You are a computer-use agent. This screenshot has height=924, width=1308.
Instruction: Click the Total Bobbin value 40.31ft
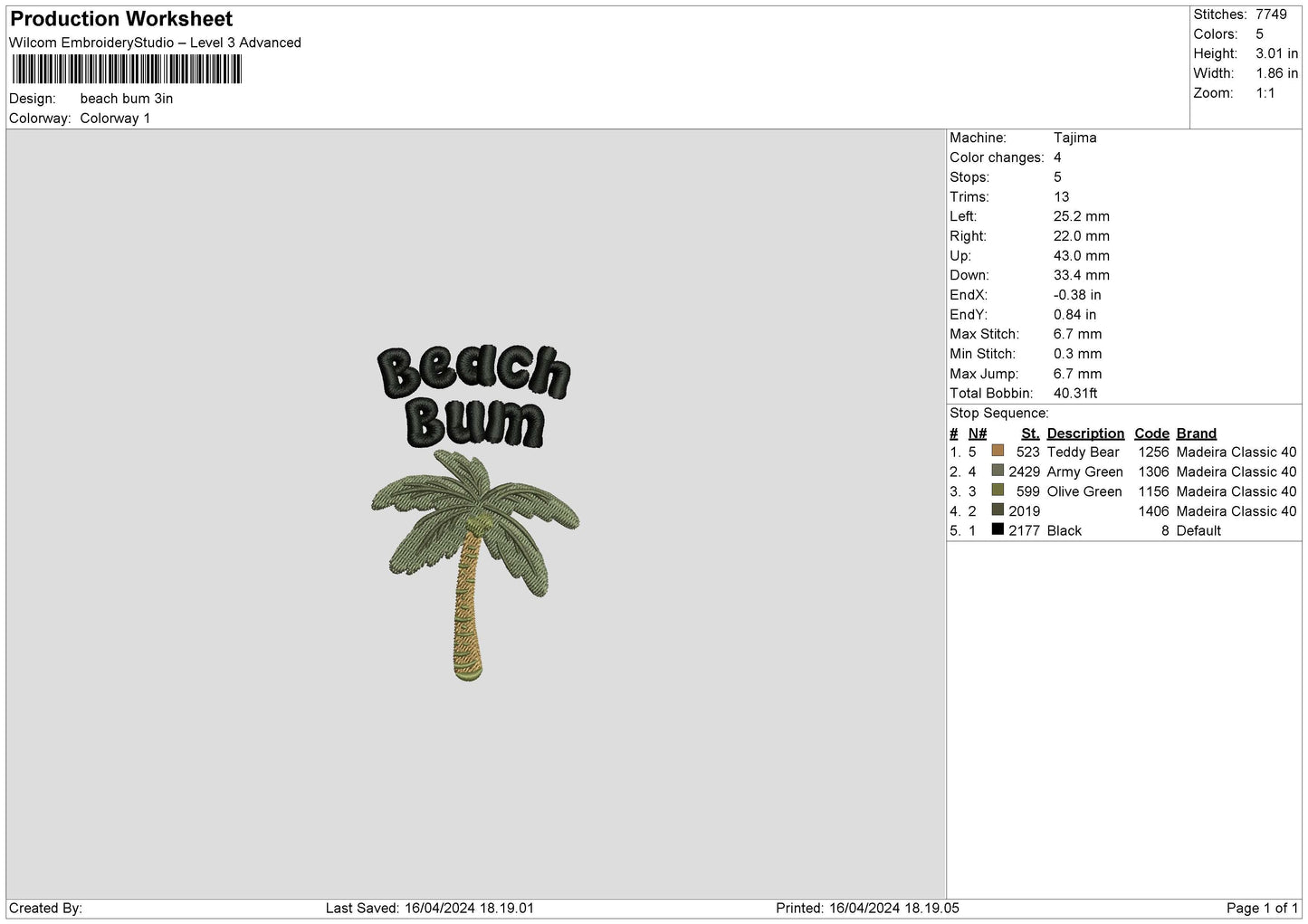[1076, 394]
